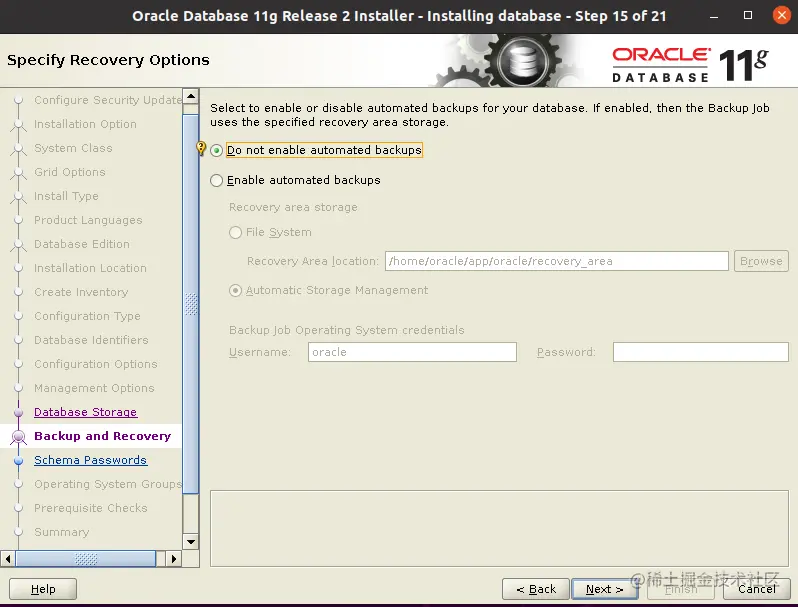This screenshot has width=798, height=607.
Task: Click the Help button
Action: click(43, 589)
